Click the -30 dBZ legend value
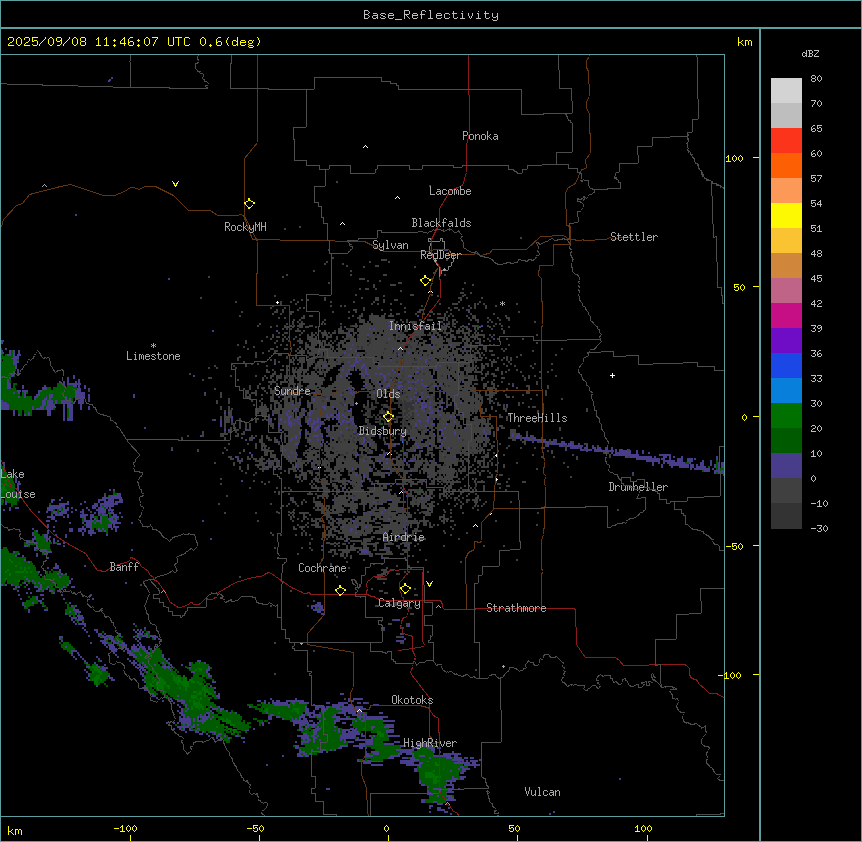 (819, 528)
